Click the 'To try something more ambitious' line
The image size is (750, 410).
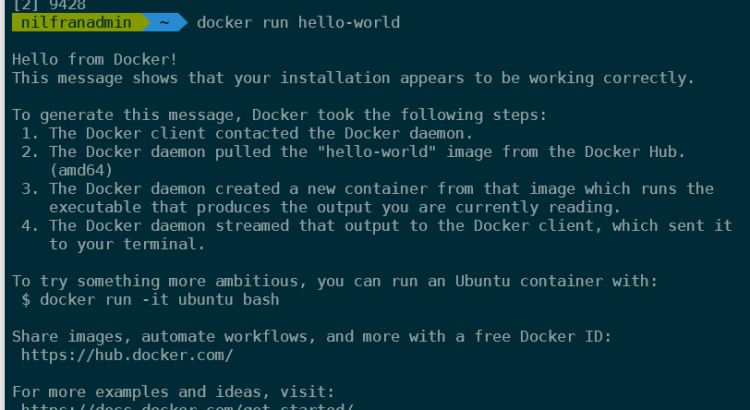pos(335,281)
